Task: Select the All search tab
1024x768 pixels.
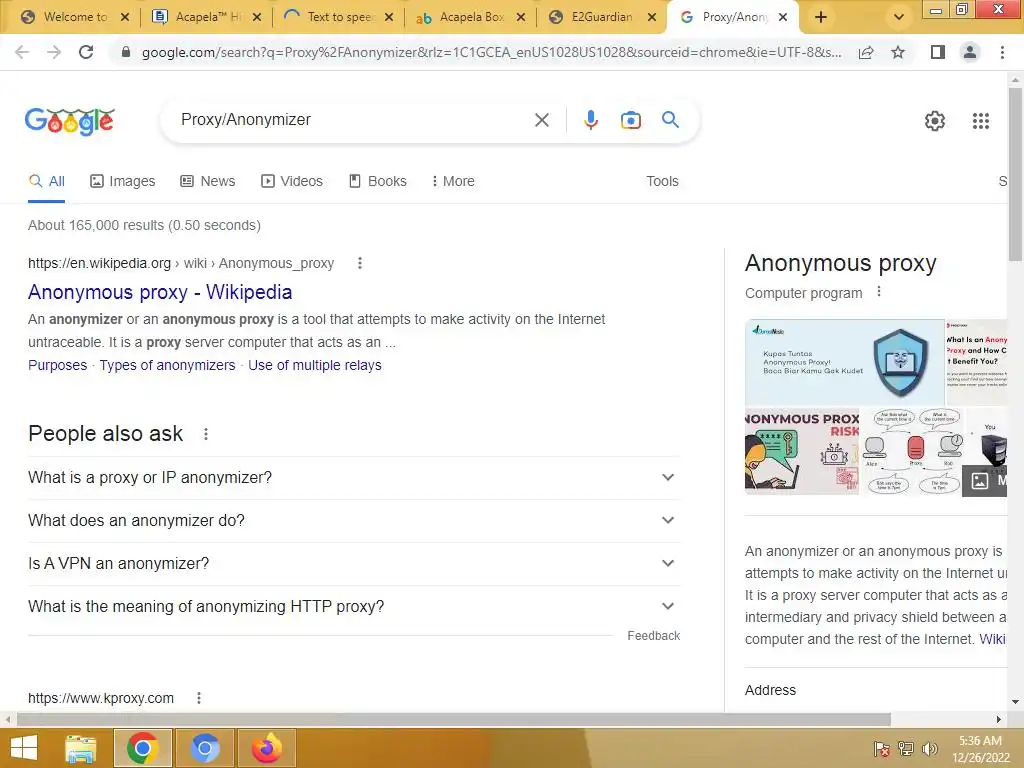Action: [x=46, y=182]
